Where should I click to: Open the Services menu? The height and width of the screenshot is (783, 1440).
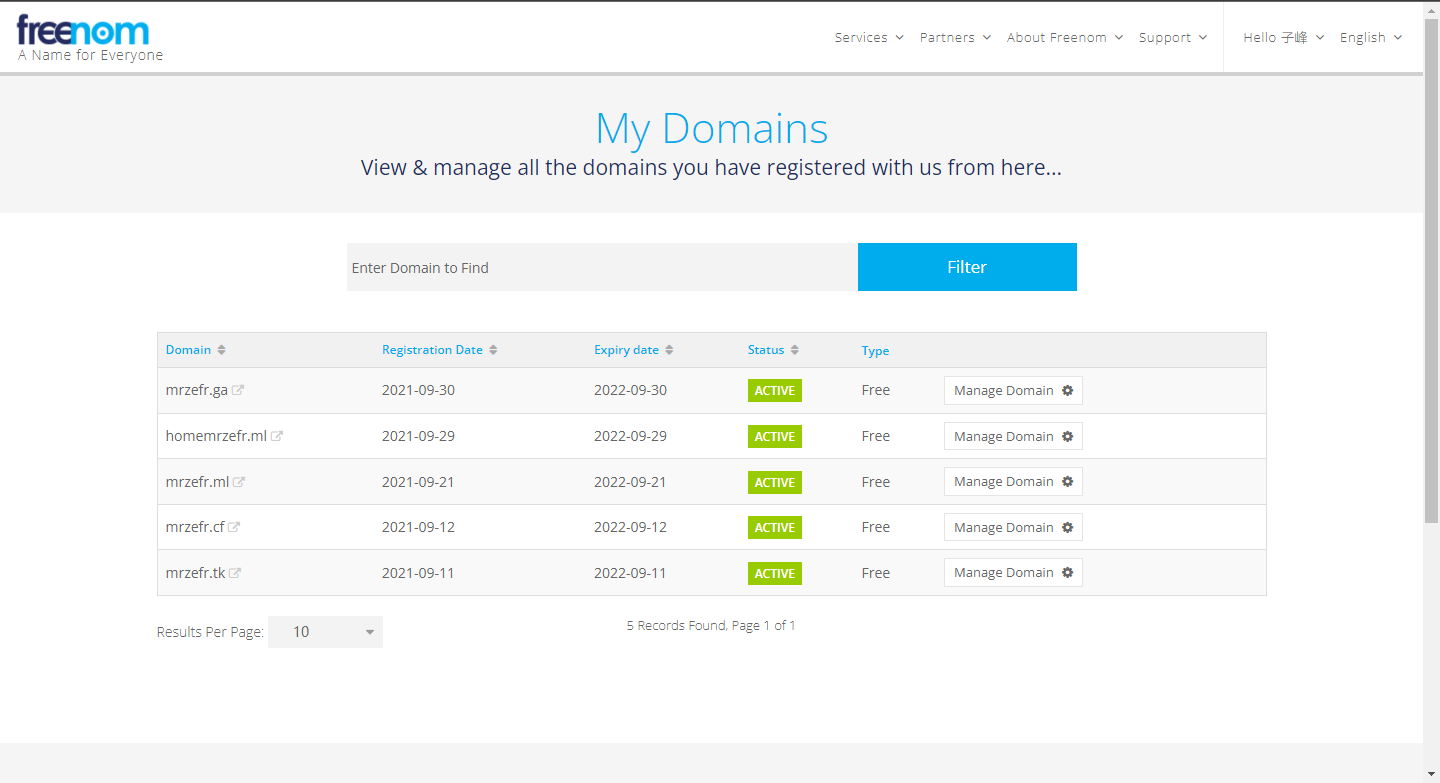868,38
